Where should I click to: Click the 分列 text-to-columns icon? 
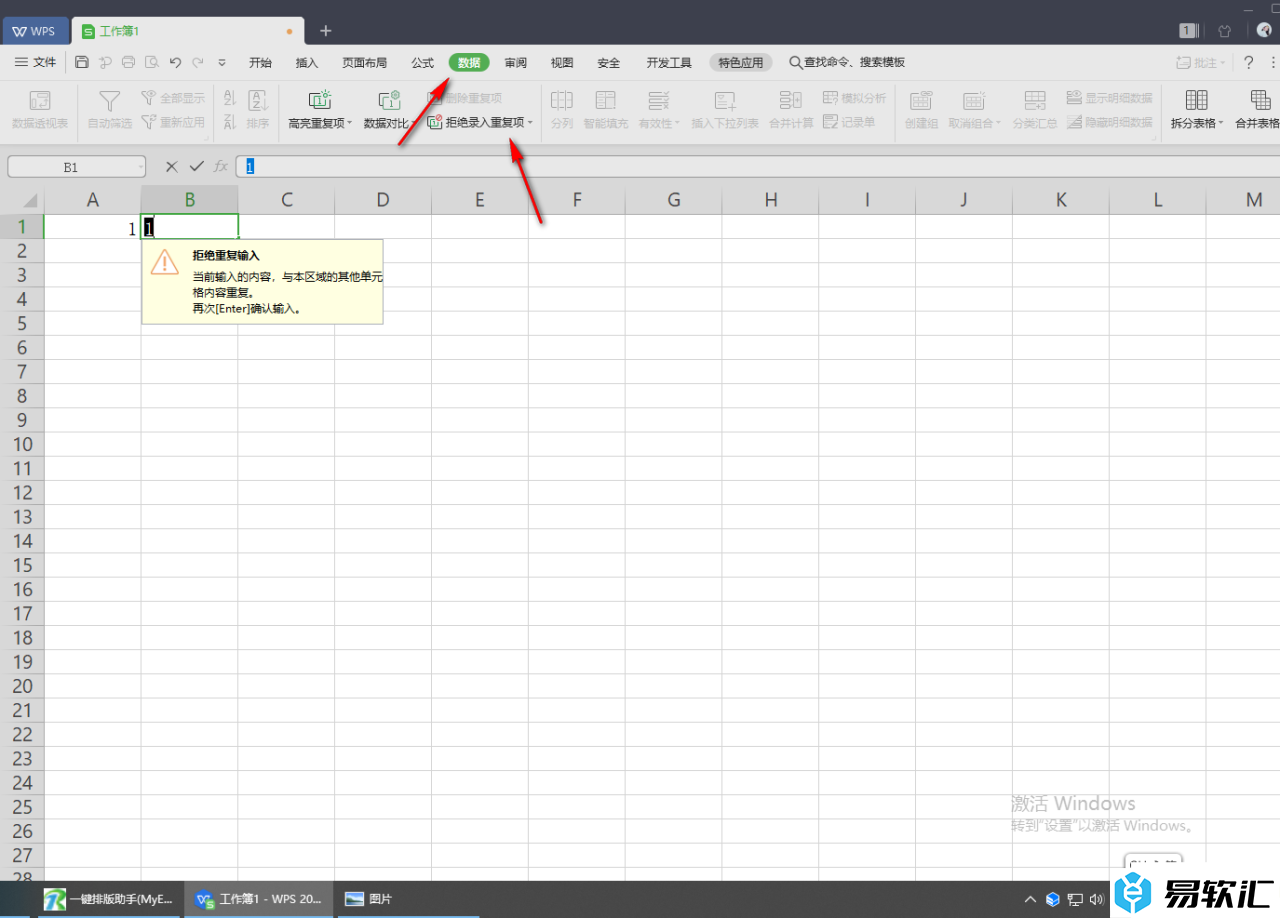click(x=562, y=100)
